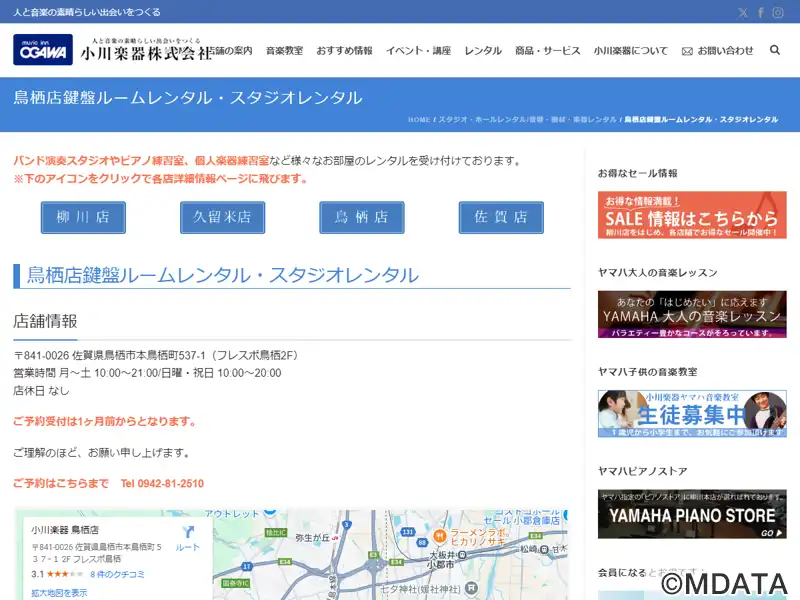The width and height of the screenshot is (800, 600).
Task: Select the 久留米店 store button
Action: (222, 217)
